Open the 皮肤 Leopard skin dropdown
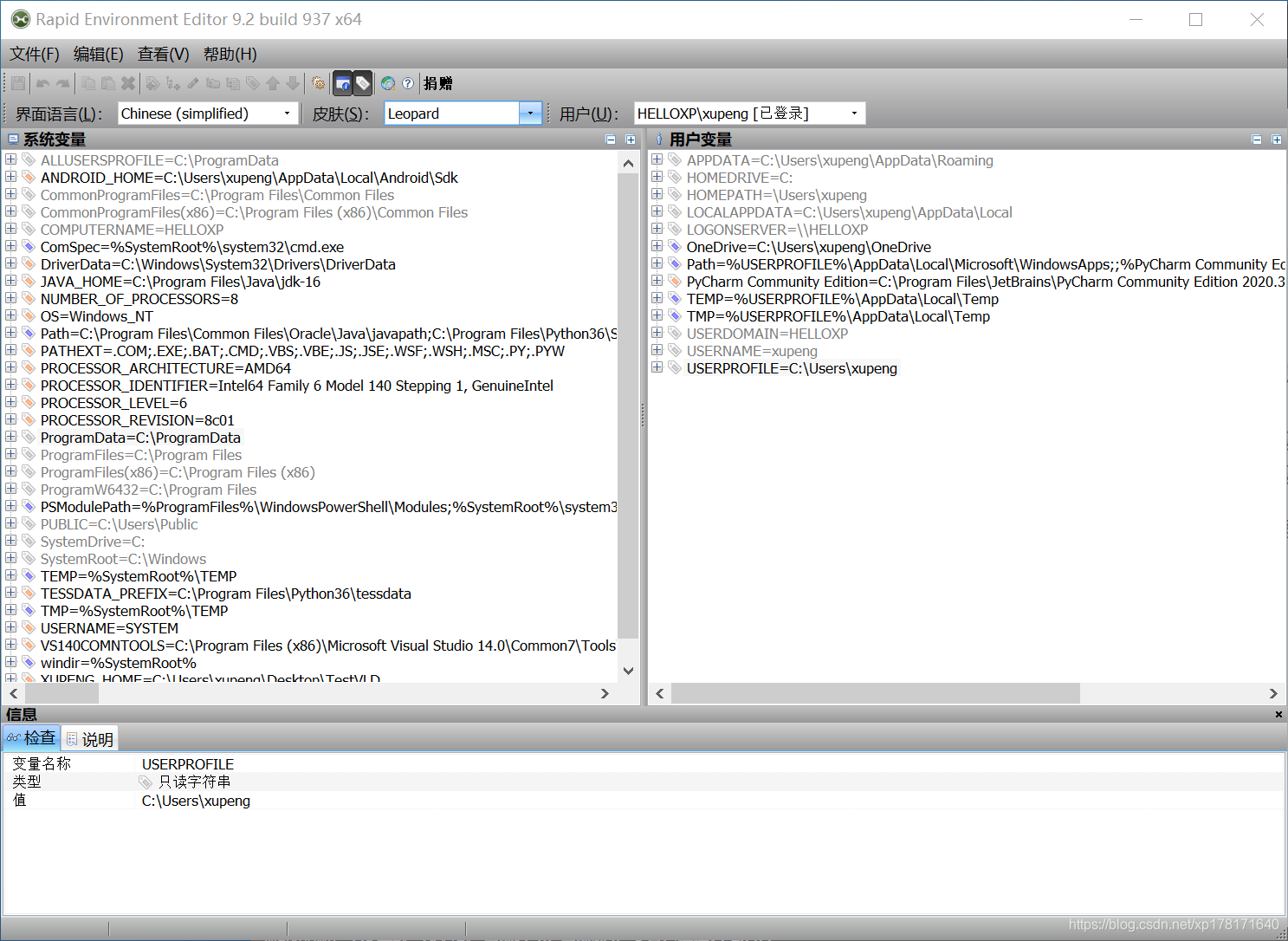Image resolution: width=1288 pixels, height=941 pixels. tap(463, 114)
